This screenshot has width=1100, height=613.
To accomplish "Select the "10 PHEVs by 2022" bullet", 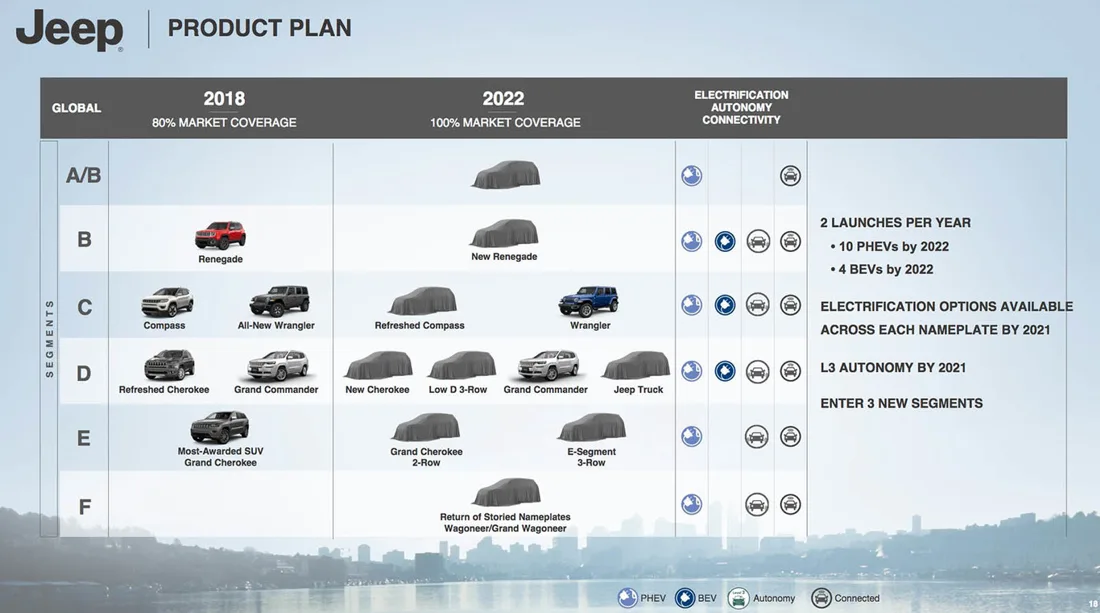I will point(890,247).
